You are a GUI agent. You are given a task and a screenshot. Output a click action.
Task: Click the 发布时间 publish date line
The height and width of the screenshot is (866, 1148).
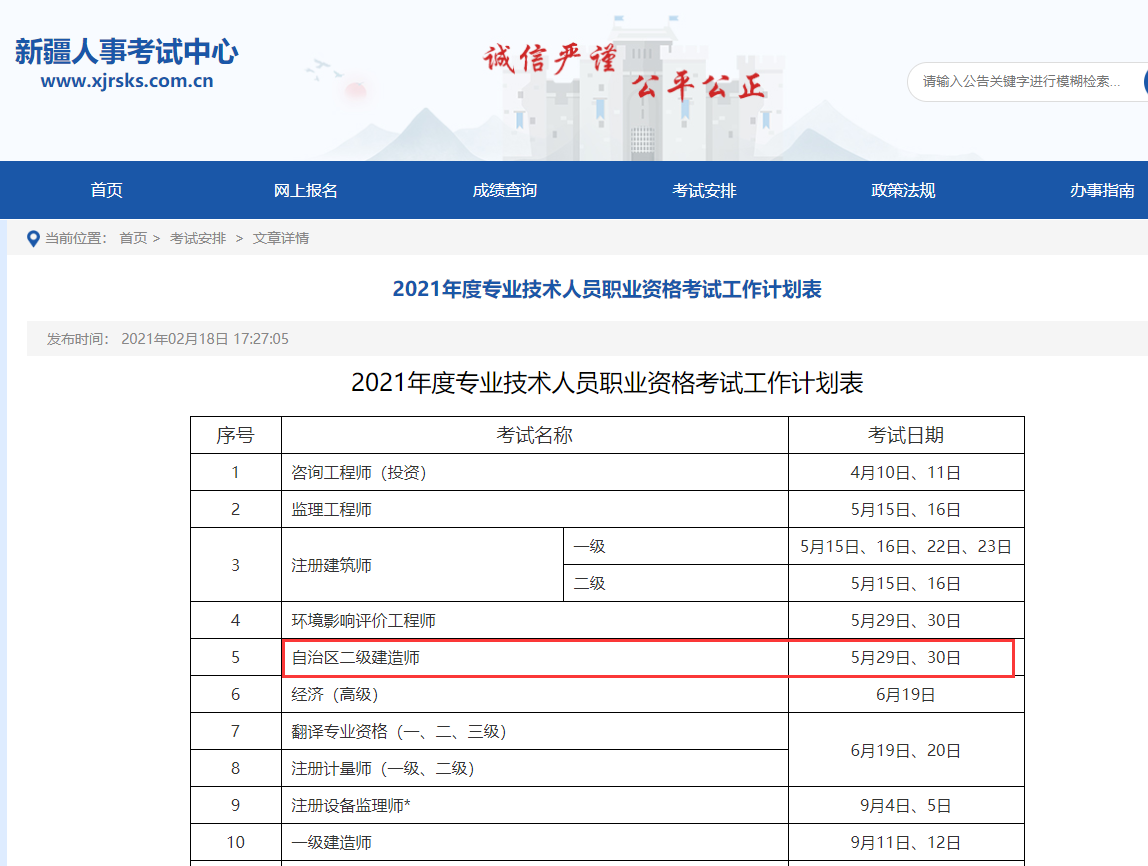(x=168, y=339)
